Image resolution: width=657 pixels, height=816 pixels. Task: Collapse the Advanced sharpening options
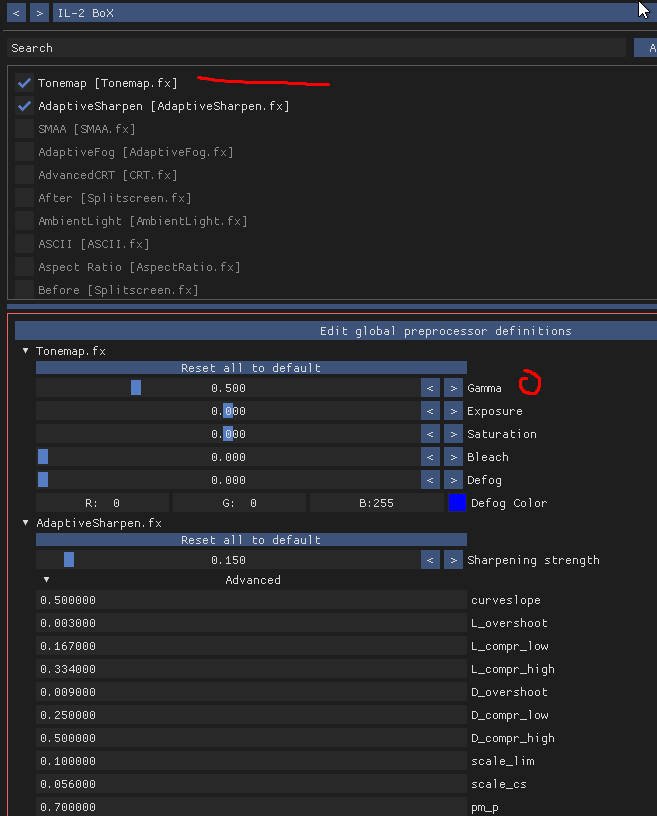tap(46, 580)
